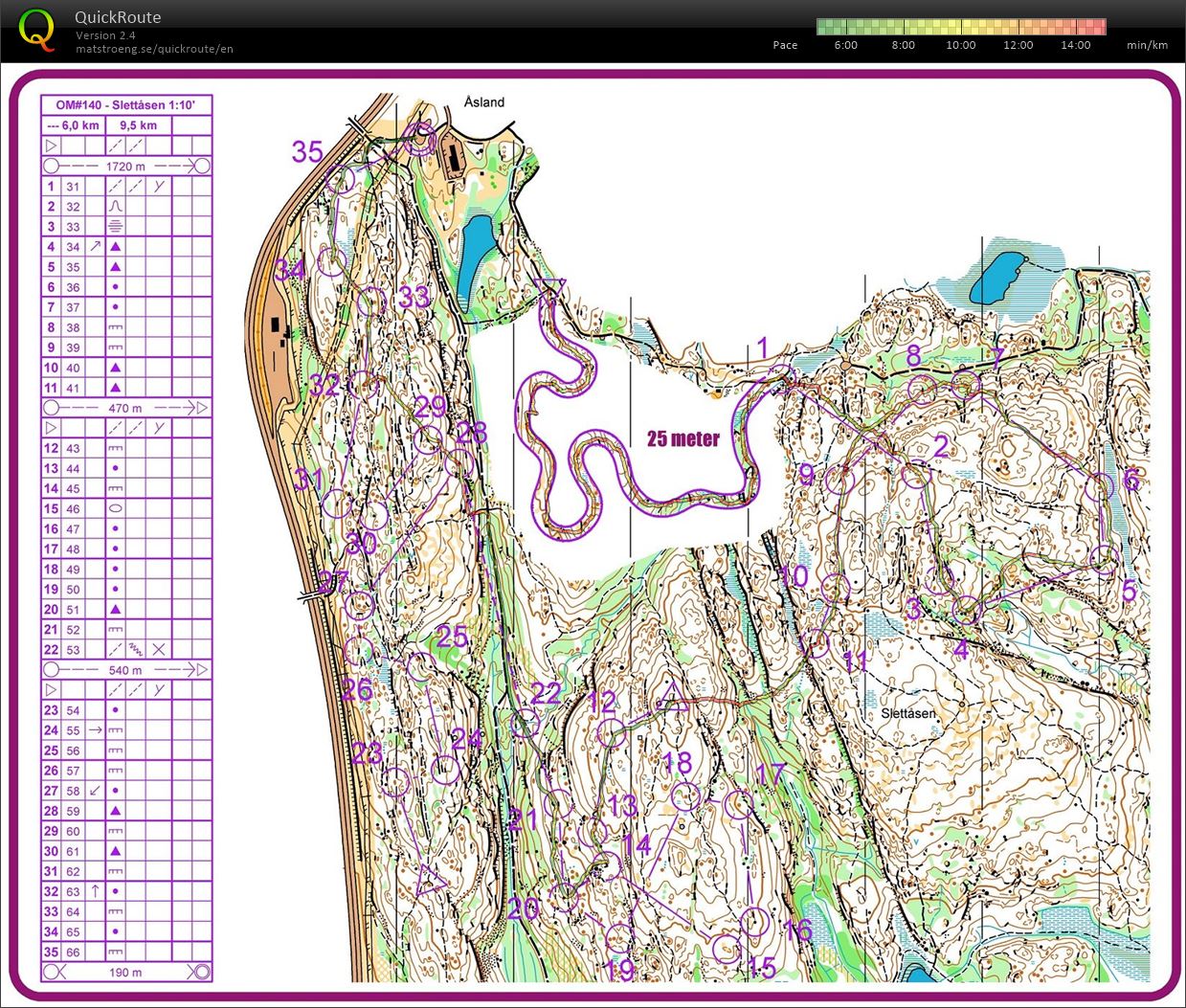Click the QuickRoute title text
Viewport: 1186px width, 1008px height.
click(x=118, y=17)
